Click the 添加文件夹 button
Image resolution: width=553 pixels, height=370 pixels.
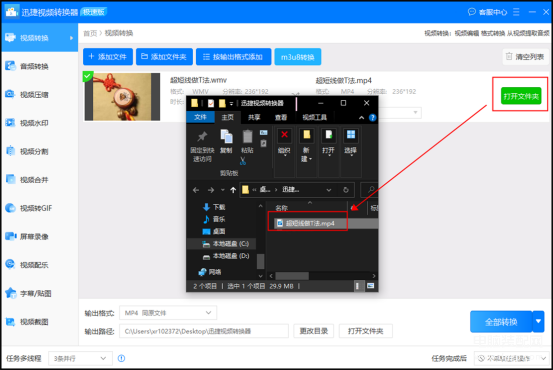[164, 57]
